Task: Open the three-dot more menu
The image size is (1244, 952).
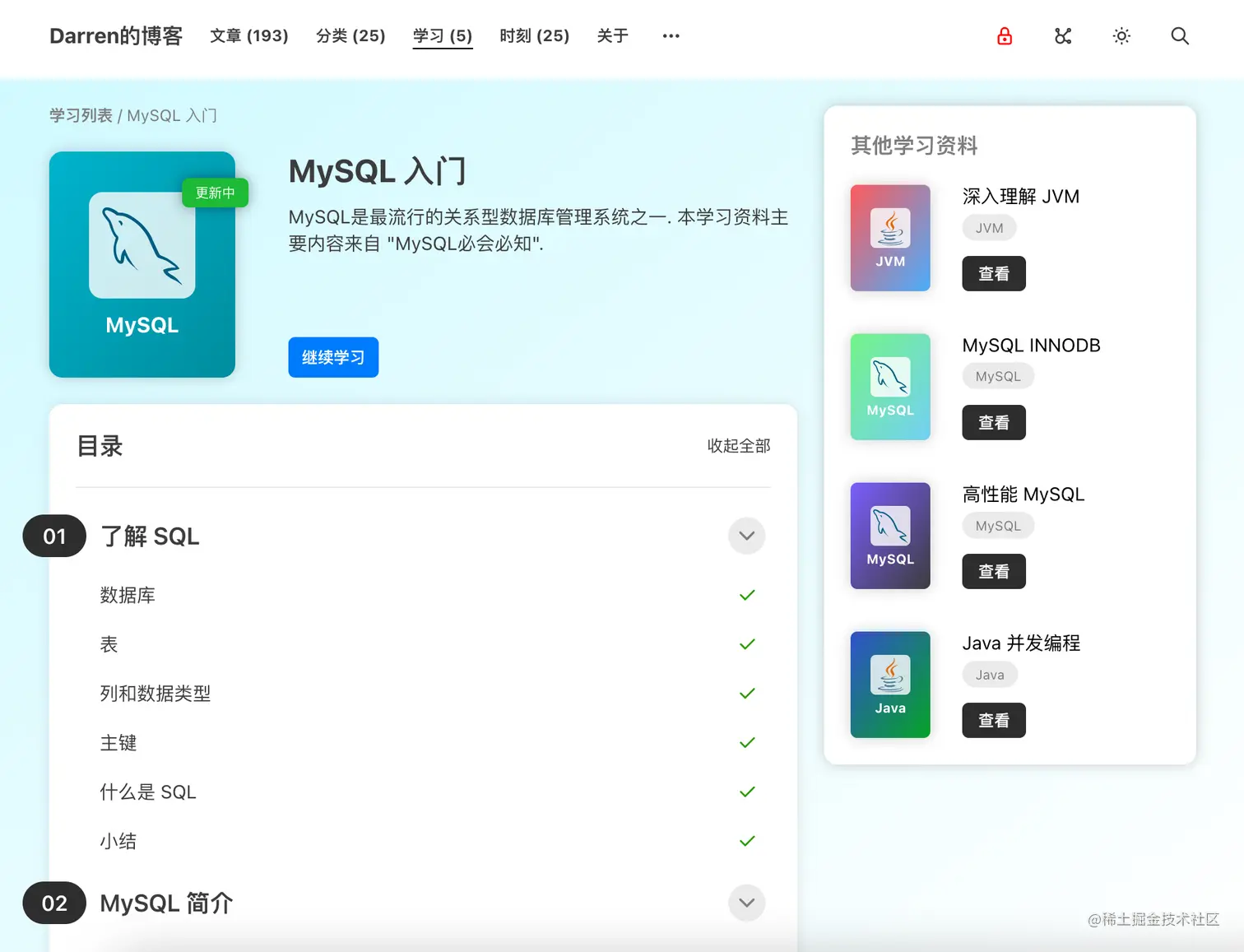Action: (x=671, y=36)
